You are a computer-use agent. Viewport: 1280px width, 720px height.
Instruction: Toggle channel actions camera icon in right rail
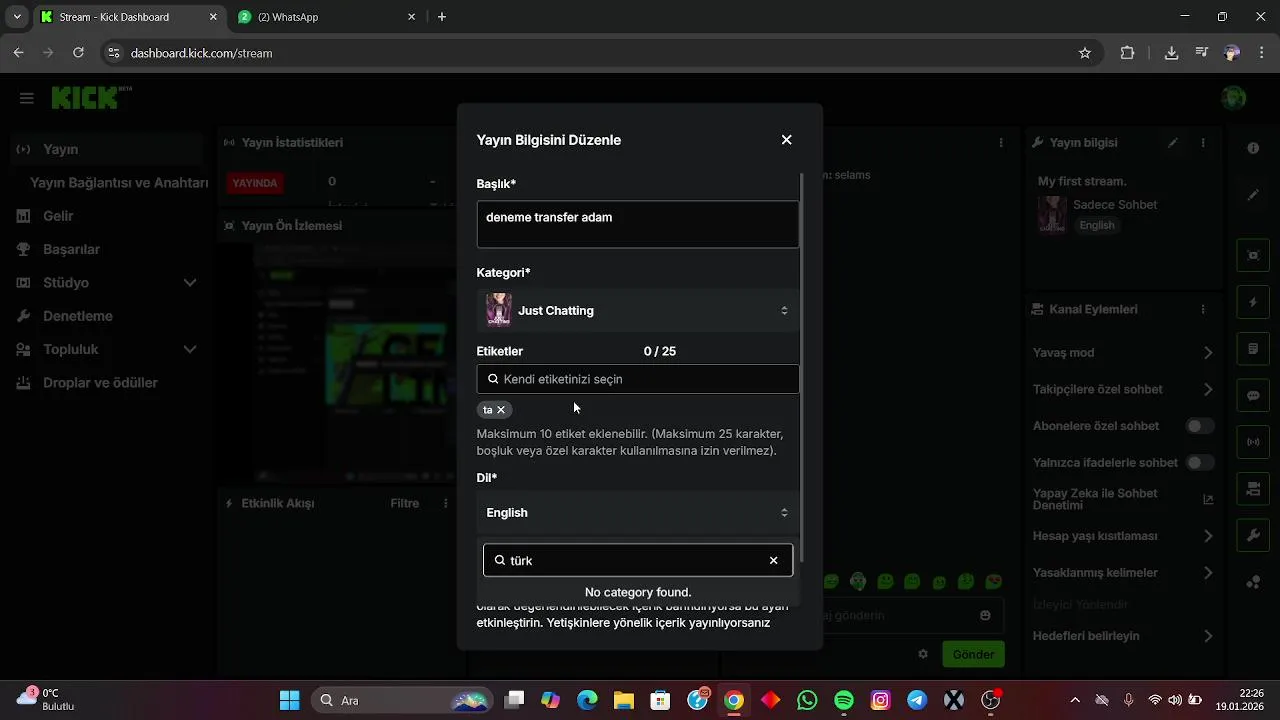pos(1253,489)
